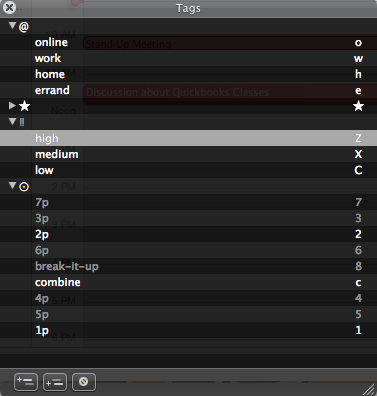Collapse the circled-dot group triangle
The height and width of the screenshot is (396, 377).
point(12,185)
